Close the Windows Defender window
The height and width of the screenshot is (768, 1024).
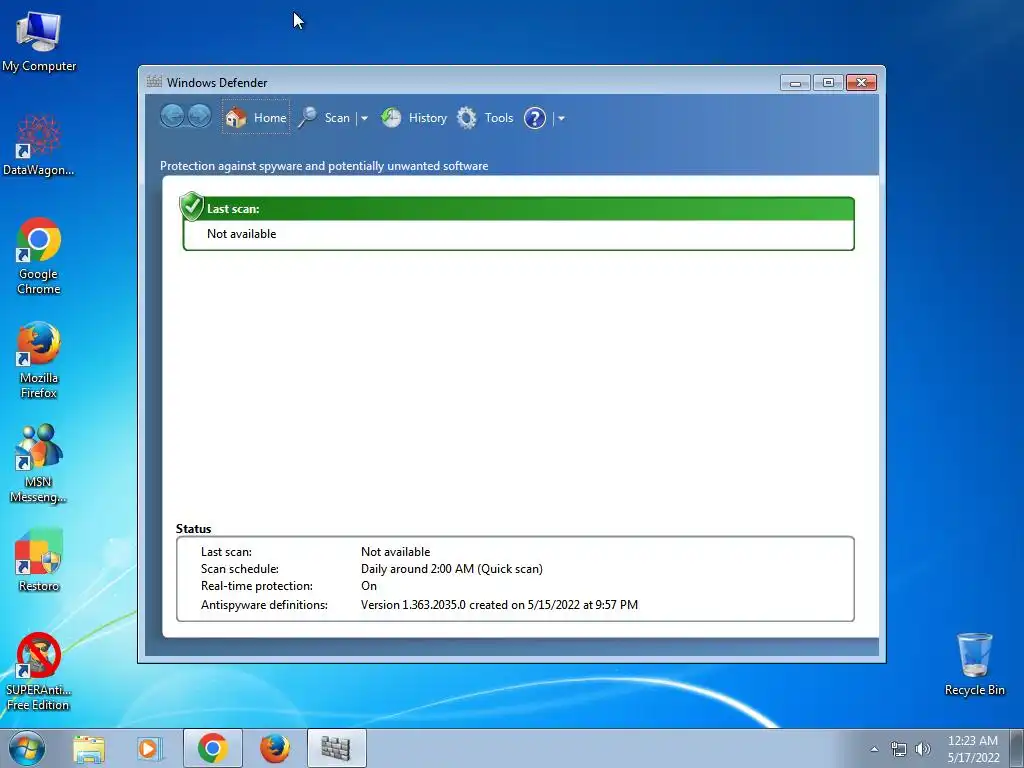pos(861,83)
